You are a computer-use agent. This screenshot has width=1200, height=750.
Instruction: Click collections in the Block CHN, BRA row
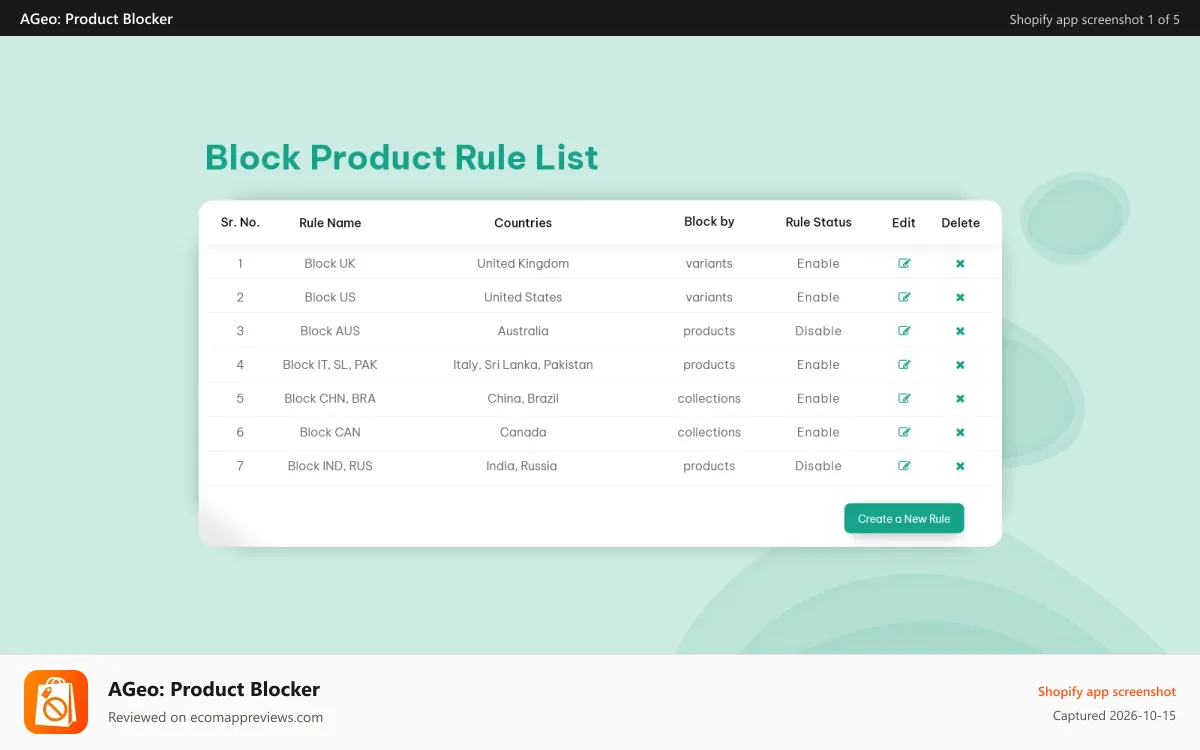pos(709,398)
